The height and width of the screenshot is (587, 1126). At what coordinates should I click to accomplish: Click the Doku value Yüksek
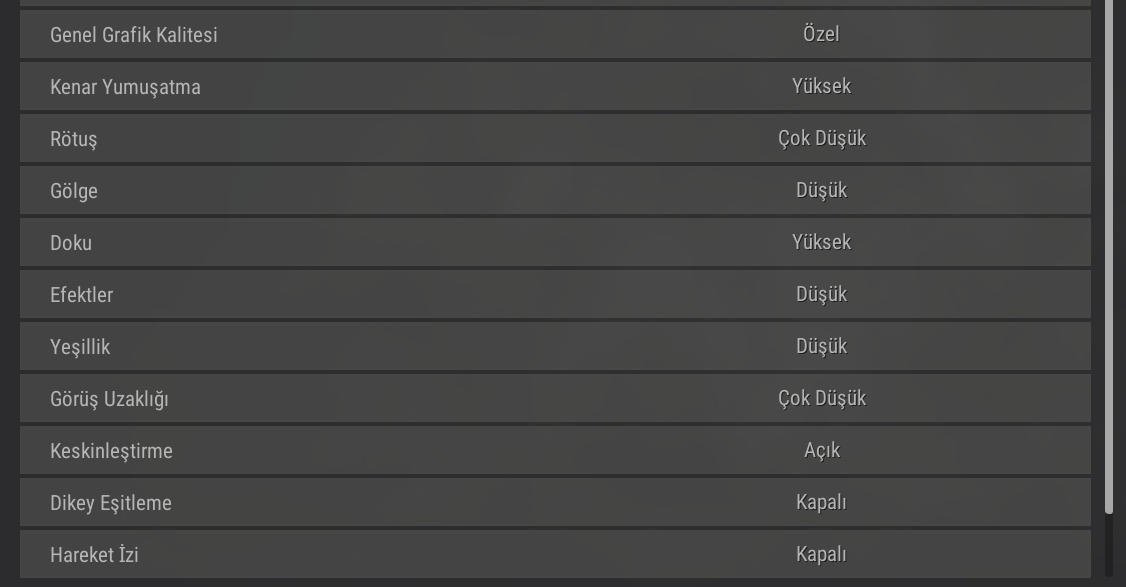coord(821,242)
